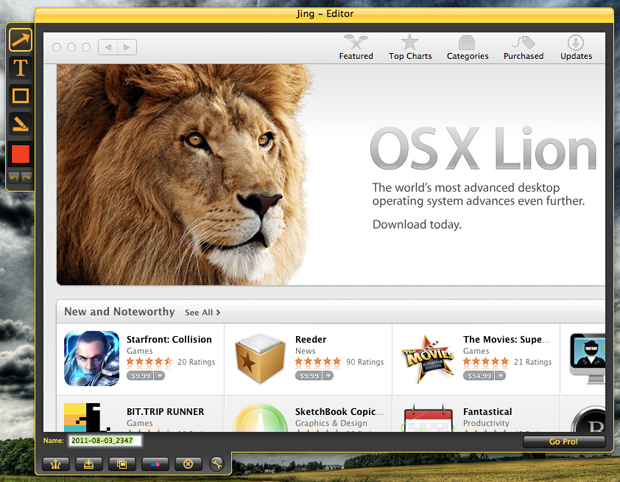The width and height of the screenshot is (620, 482).
Task: Click the Fantastical title
Action: click(x=488, y=412)
